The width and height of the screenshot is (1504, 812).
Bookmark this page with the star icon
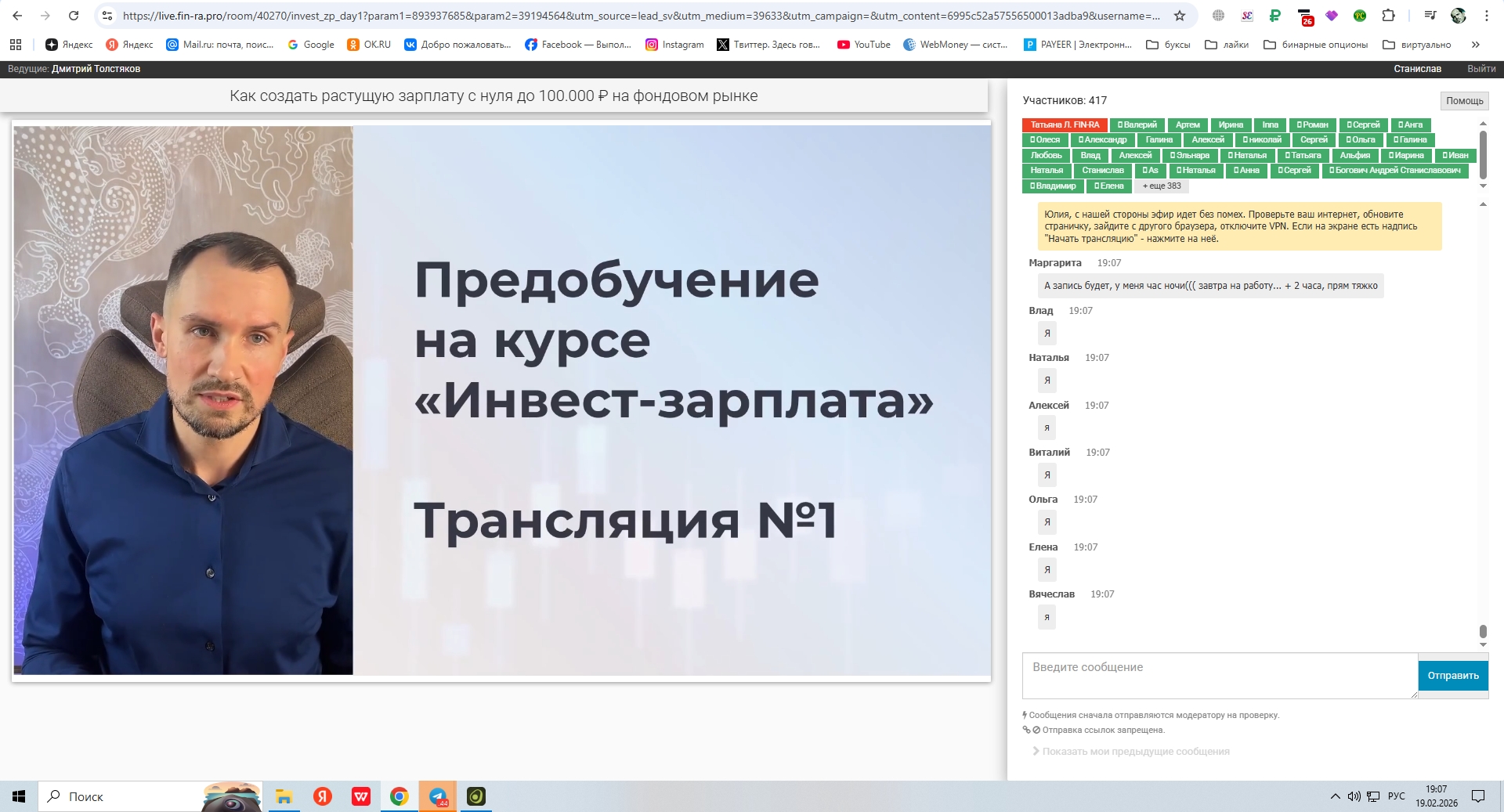[1179, 16]
